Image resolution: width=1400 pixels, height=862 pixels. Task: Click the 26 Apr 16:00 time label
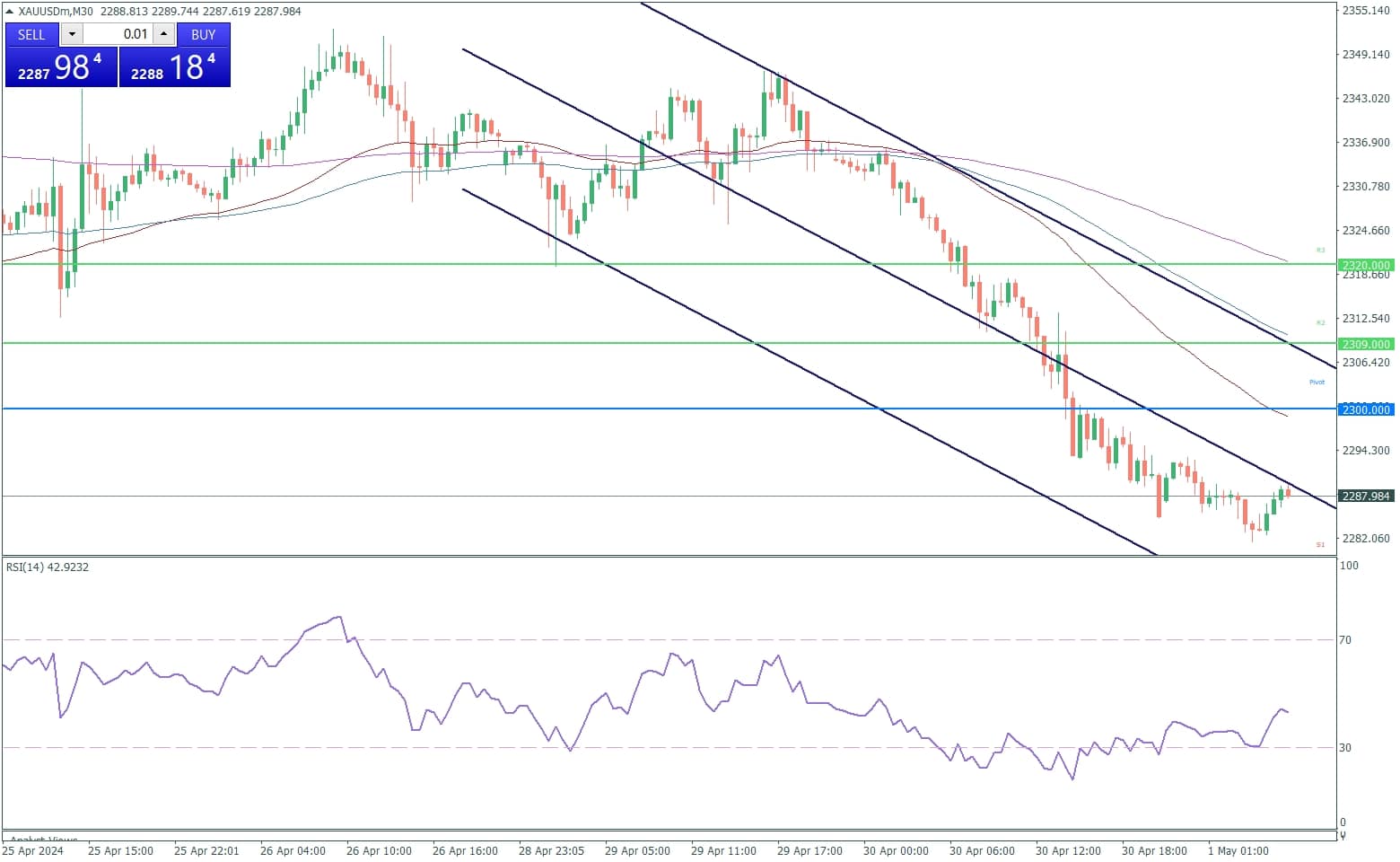point(465,850)
